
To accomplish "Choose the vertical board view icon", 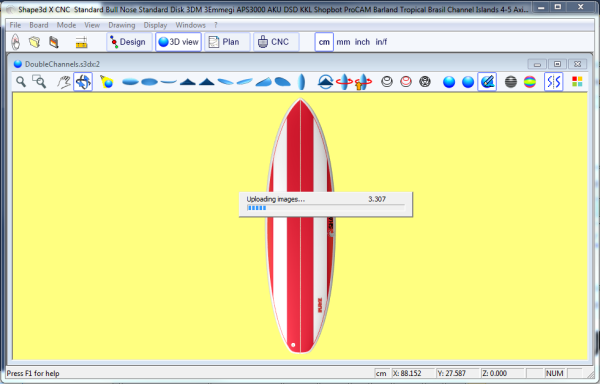I will [302, 81].
